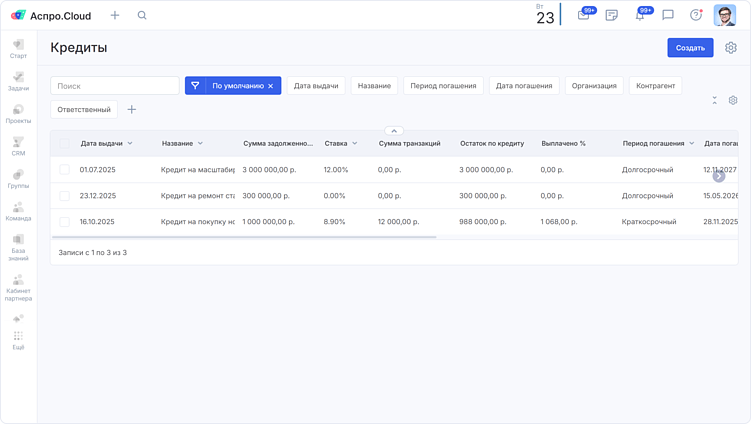Viewport: 751px width, 424px height.
Task: Open Дата выдачи column header dropdown
Action: (130, 144)
